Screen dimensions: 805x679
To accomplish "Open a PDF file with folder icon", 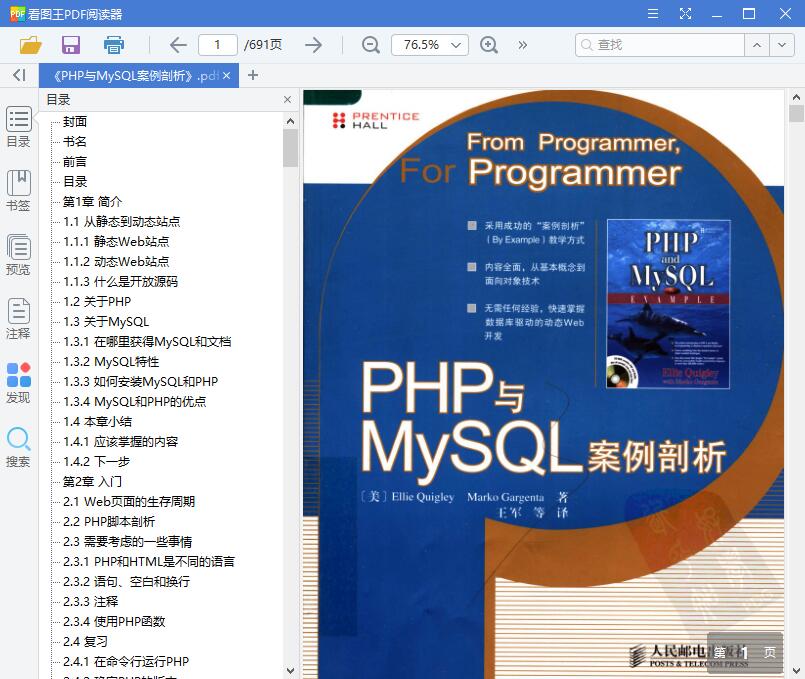I will click(x=30, y=45).
